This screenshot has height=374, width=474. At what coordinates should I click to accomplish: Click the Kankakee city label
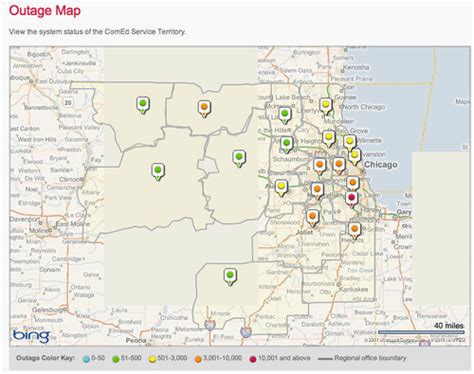coord(354,289)
